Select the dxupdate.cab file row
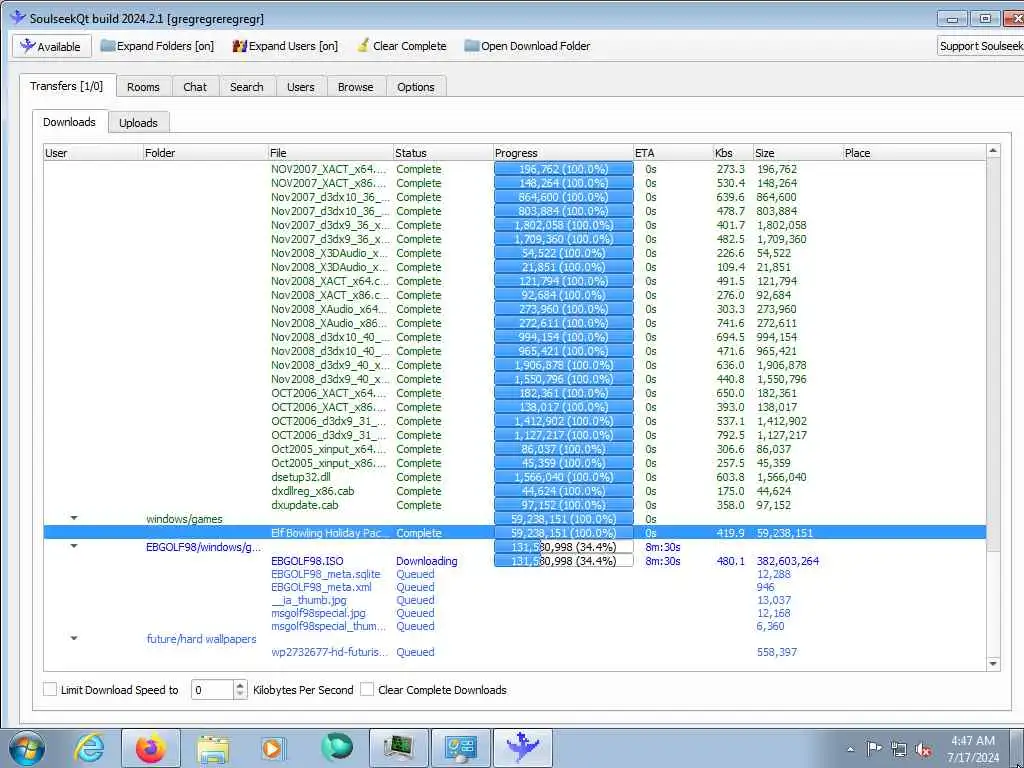The height and width of the screenshot is (768, 1024). tap(515, 505)
